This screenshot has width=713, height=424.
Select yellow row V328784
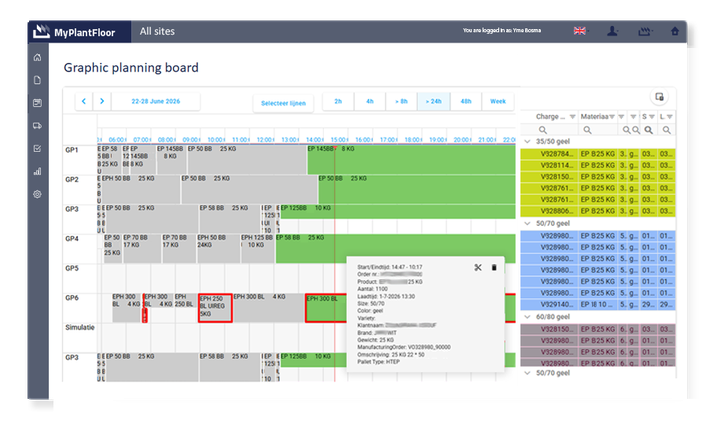(x=598, y=154)
